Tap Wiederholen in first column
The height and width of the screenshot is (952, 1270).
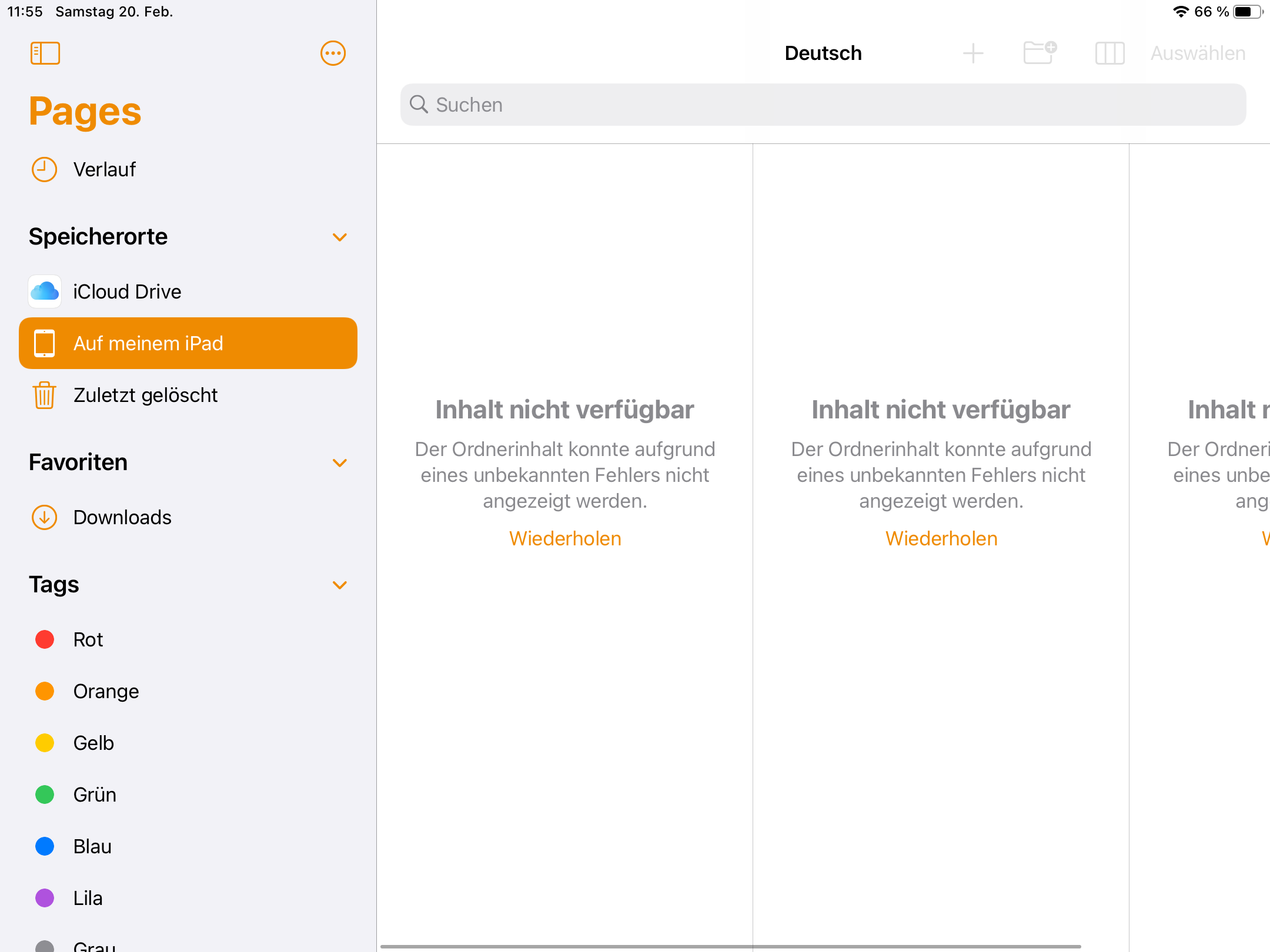point(565,538)
